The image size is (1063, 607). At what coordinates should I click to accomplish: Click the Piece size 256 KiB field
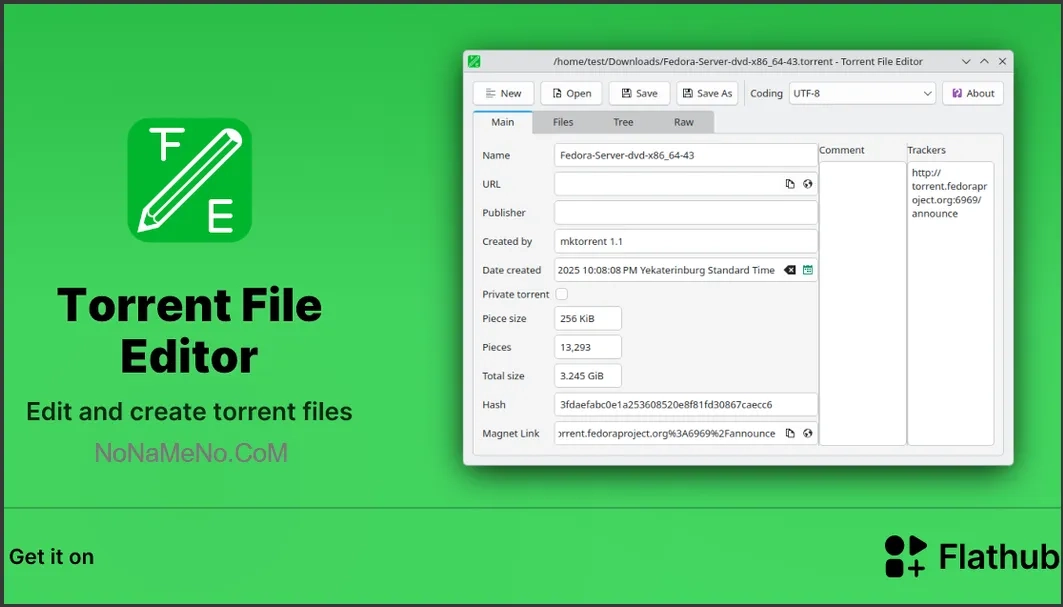pos(588,318)
